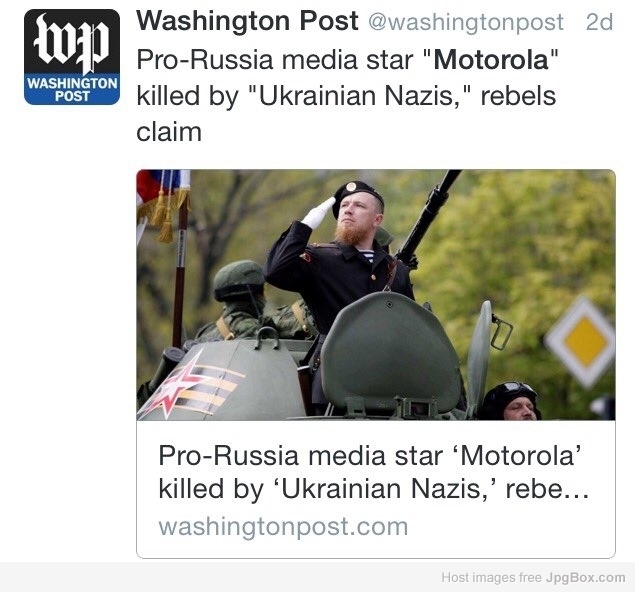The height and width of the screenshot is (592, 635).
Task: Click 'Ukrainian Nazis' phrase in tweet text
Action: (357, 96)
